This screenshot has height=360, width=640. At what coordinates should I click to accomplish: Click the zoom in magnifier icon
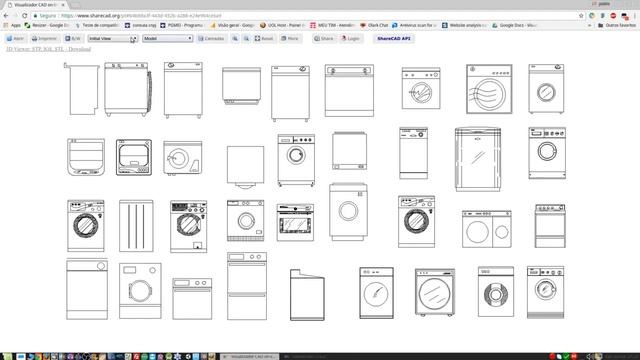coord(235,38)
